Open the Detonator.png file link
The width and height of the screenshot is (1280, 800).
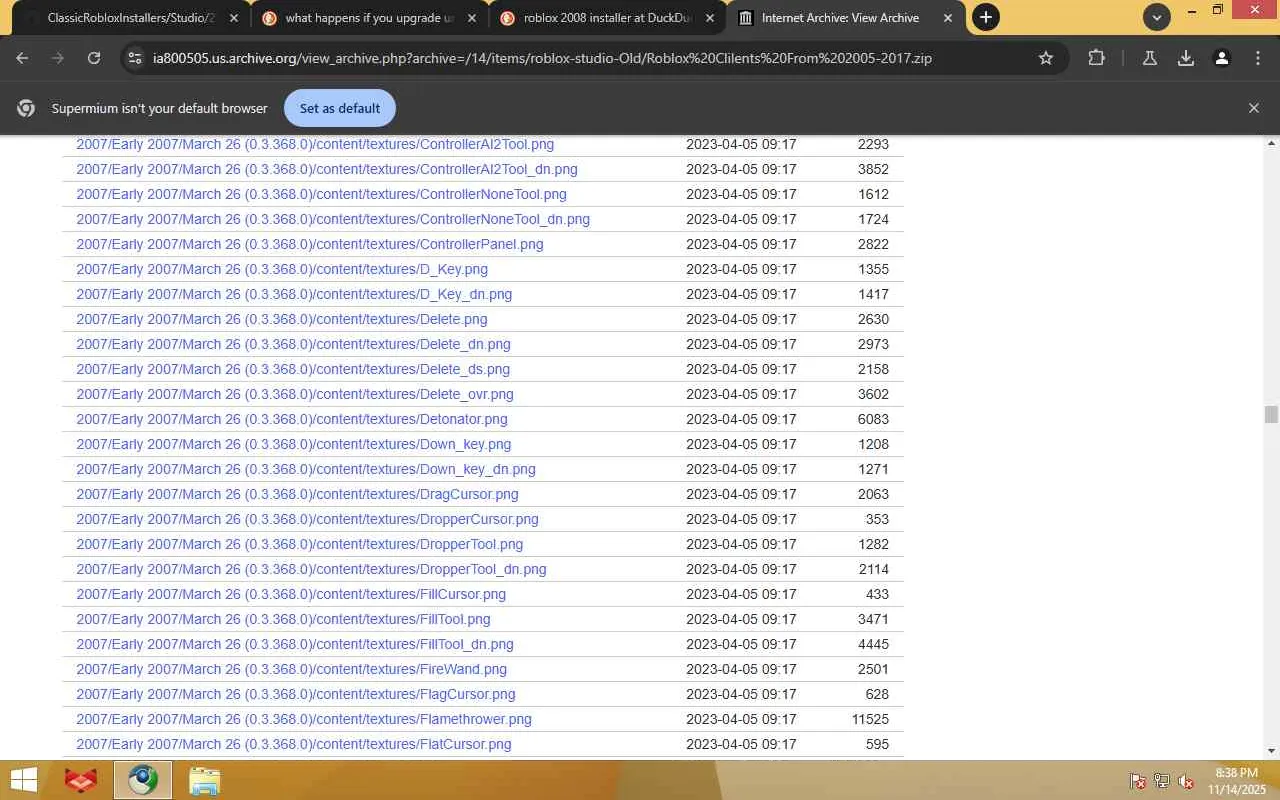[x=292, y=419]
